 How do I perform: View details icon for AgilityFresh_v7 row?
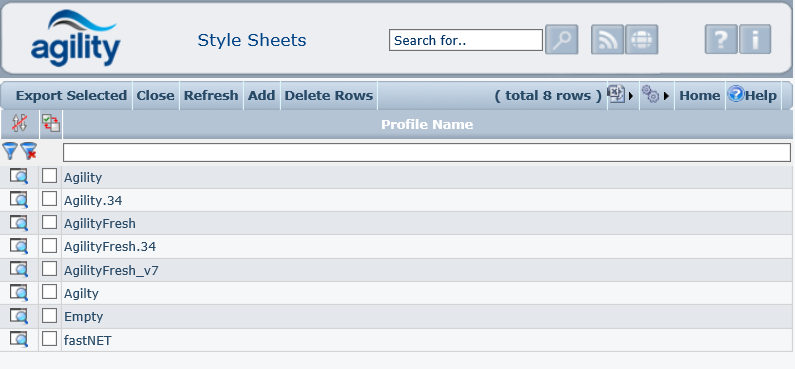click(19, 270)
